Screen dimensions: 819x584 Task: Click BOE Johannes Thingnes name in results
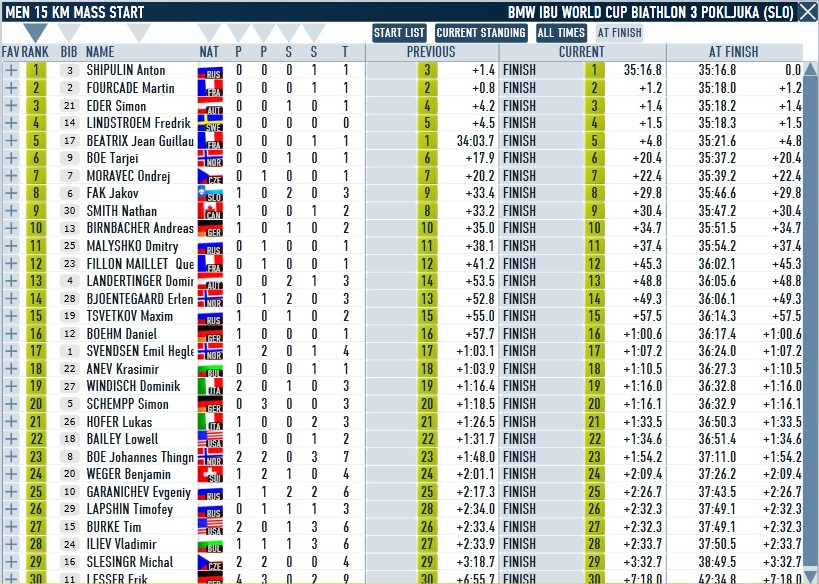pyautogui.click(x=140, y=457)
